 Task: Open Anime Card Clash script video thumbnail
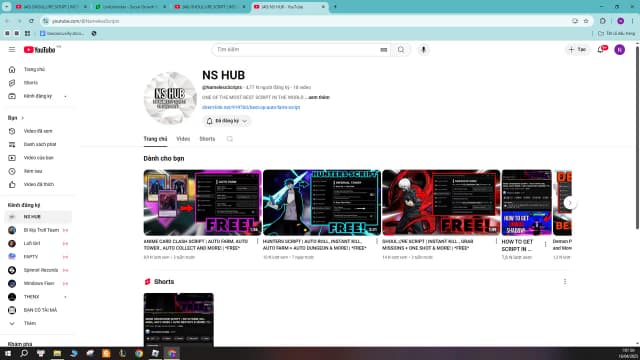point(202,203)
